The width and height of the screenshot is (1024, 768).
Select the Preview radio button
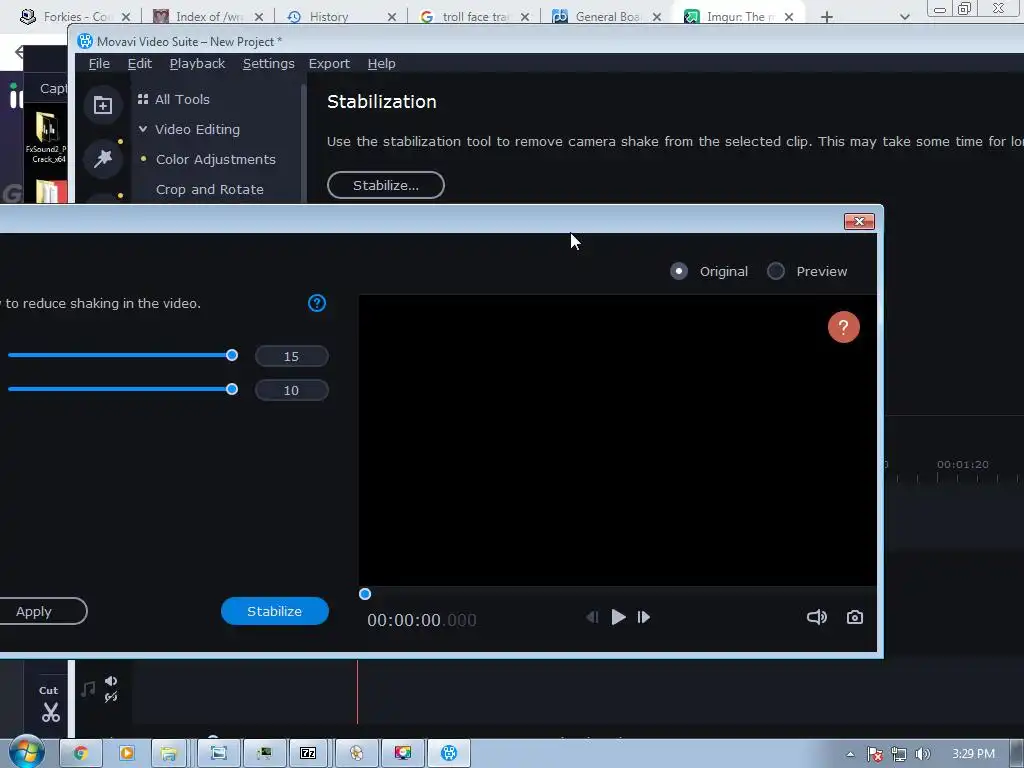coord(775,271)
